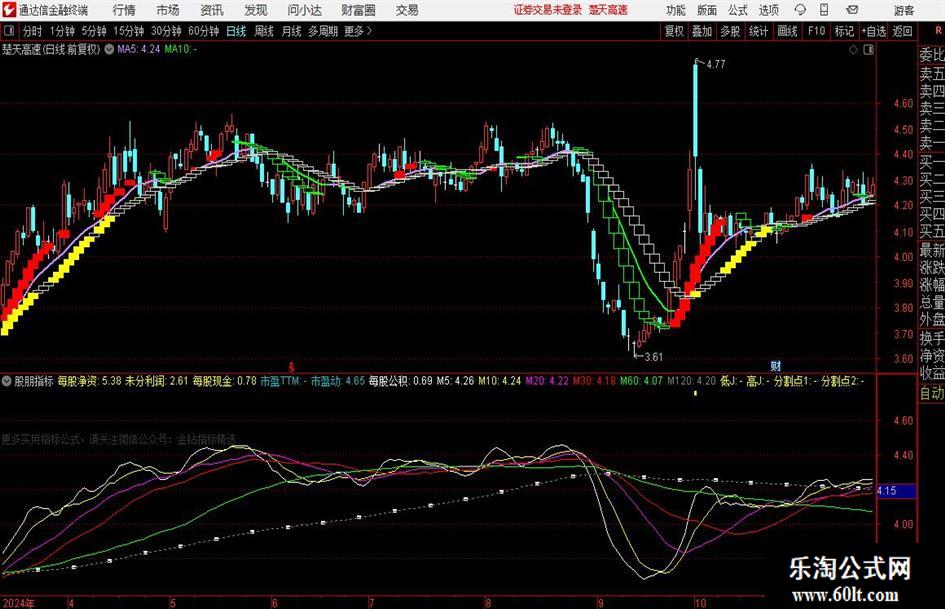Toggle the left panel icon beside 分时
Image resolution: width=945 pixels, height=609 pixels.
pos(9,31)
